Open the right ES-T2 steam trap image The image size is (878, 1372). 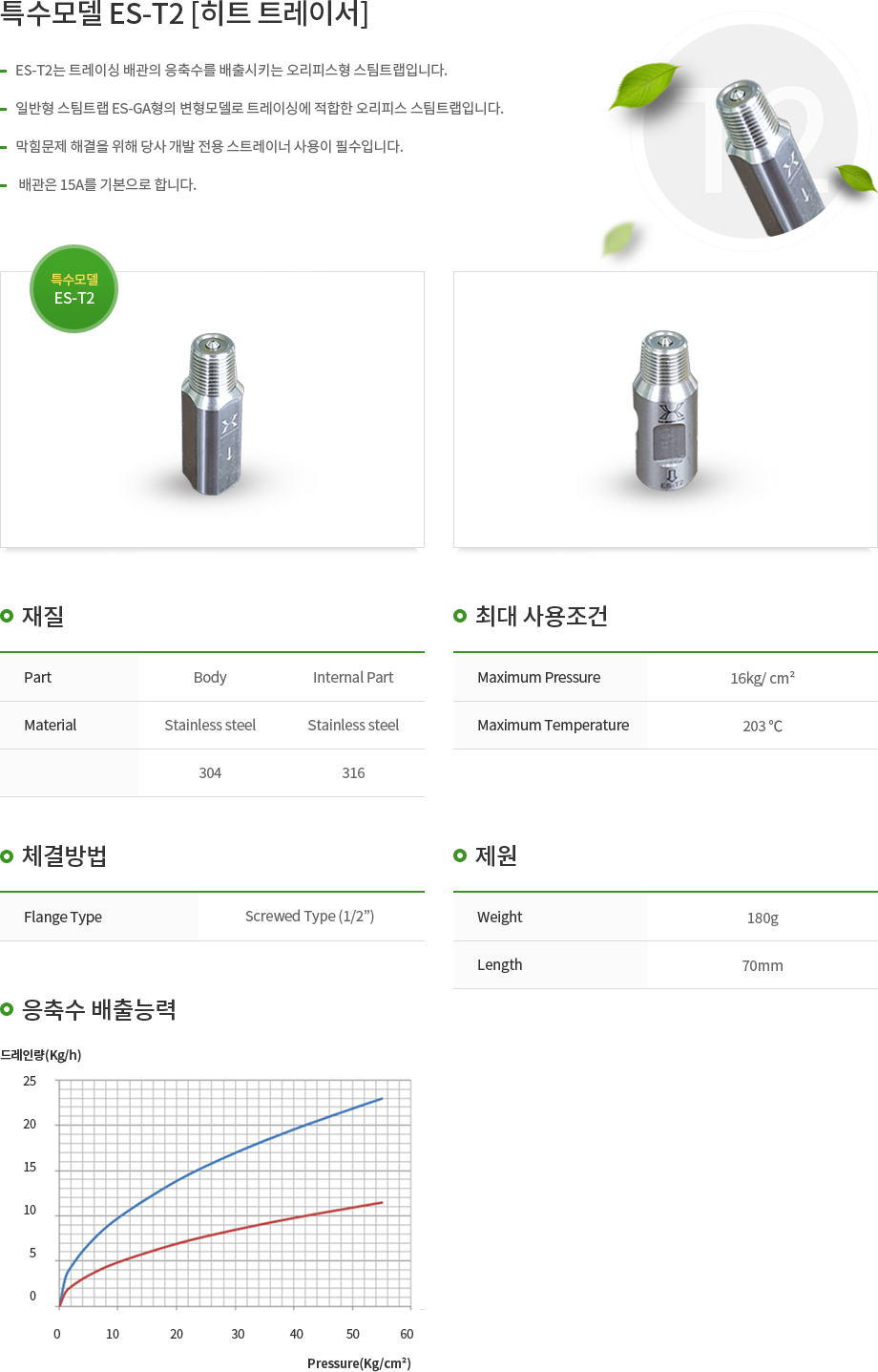pyautogui.click(x=665, y=410)
